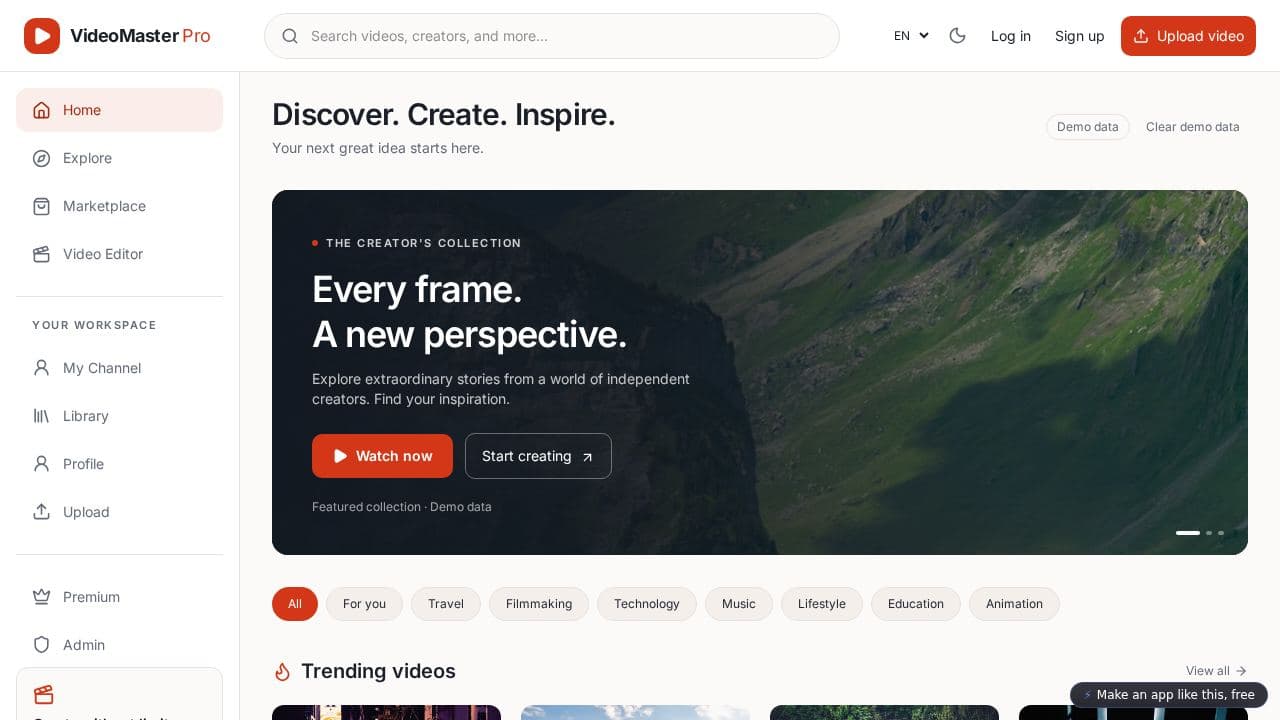Open Explore via the compass icon

(41, 158)
